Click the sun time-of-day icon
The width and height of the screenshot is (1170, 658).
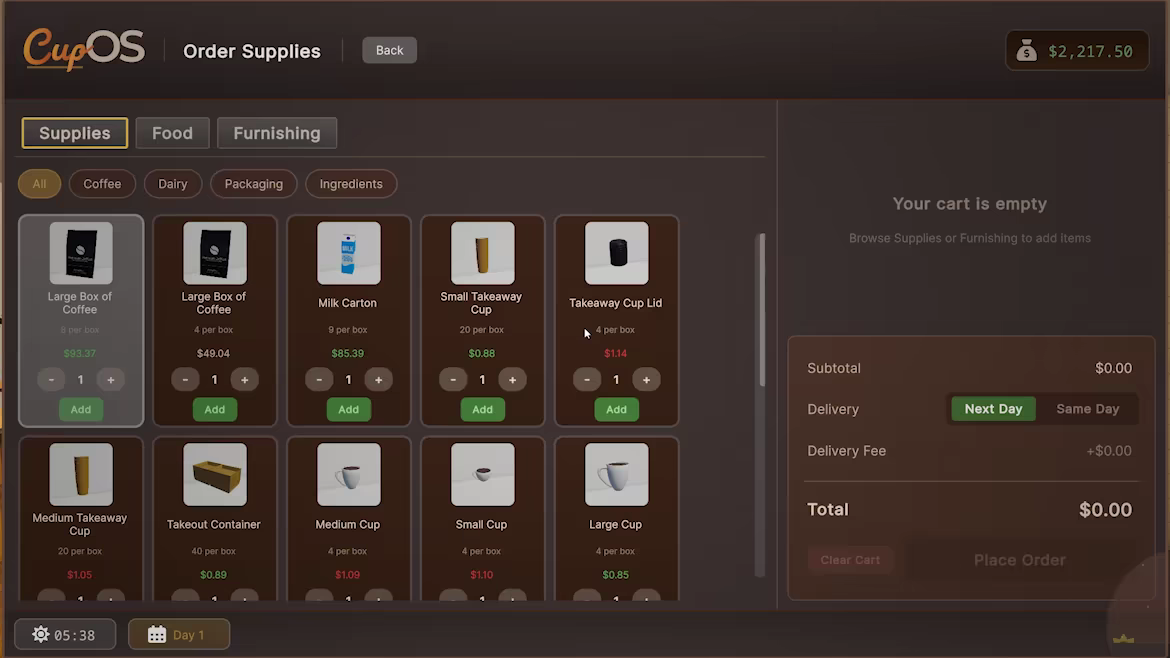[x=40, y=634]
